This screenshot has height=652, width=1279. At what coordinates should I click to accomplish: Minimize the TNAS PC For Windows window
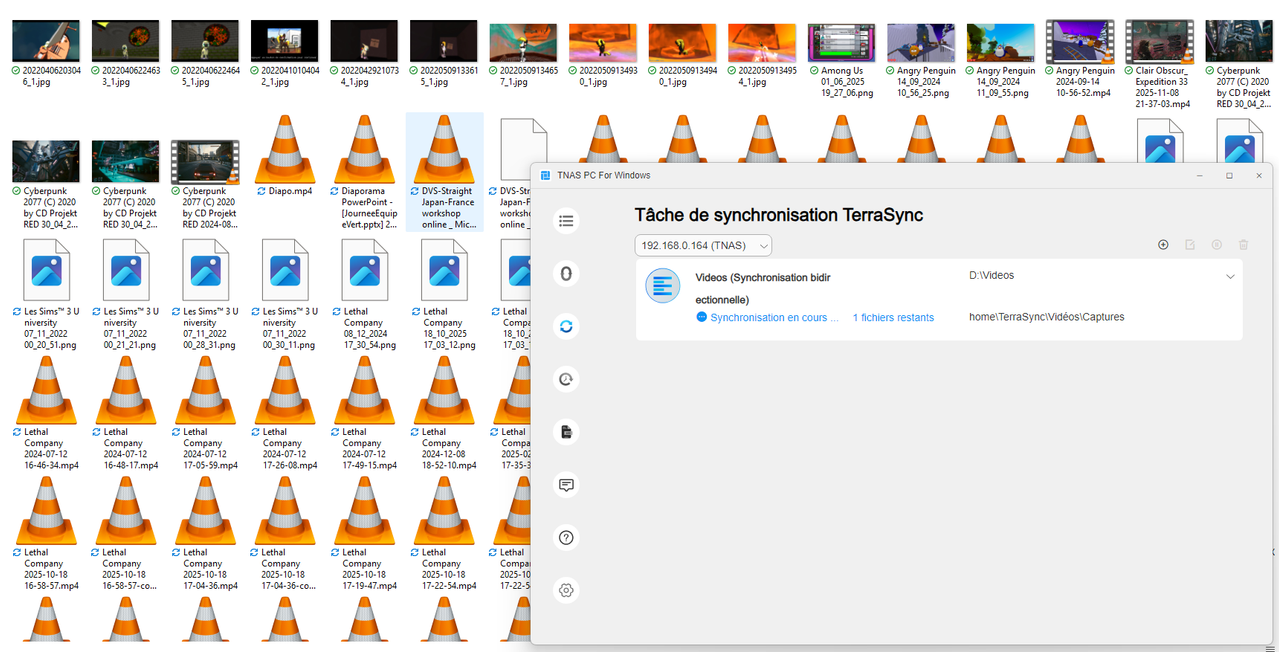click(1200, 175)
